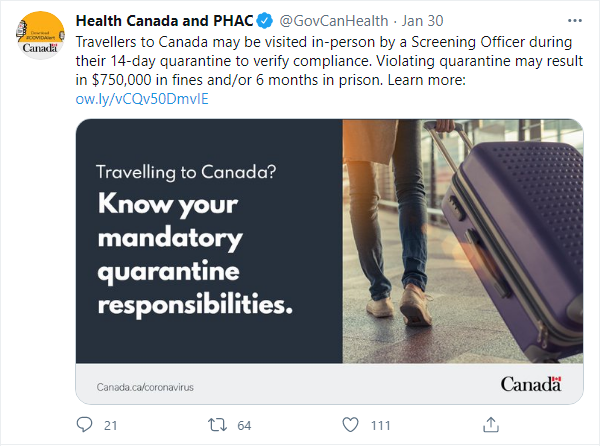Click the purple suitcase photo
Viewport: 600px width, 446px height.
463,241
